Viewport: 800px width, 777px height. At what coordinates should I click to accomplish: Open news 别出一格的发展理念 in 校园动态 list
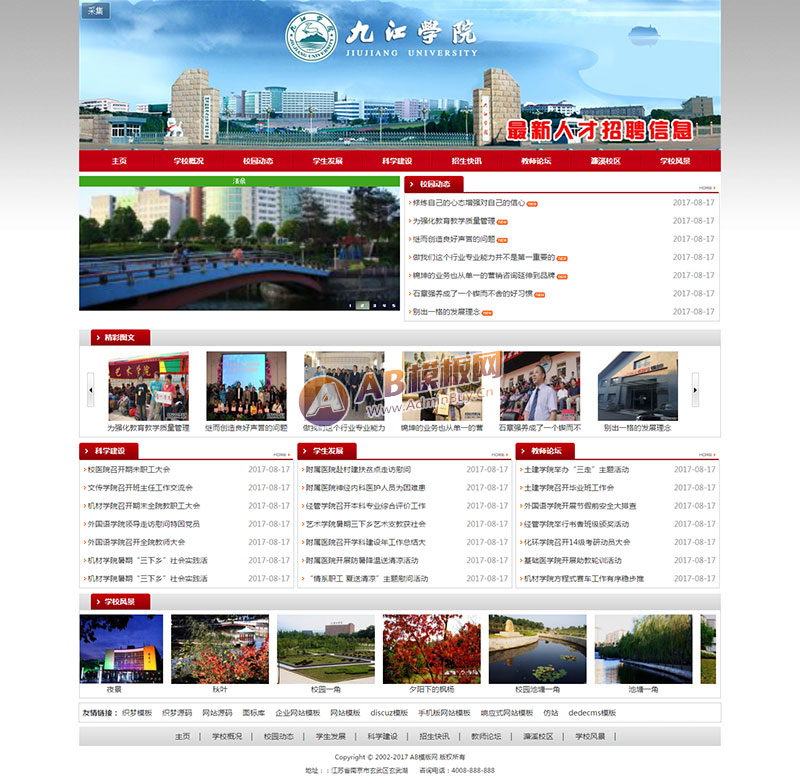pyautogui.click(x=446, y=312)
